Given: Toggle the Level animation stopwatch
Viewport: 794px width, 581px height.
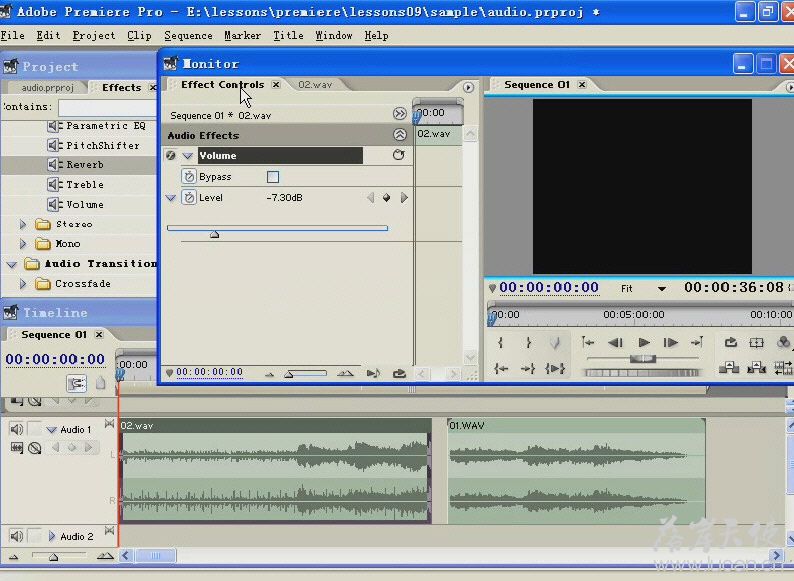Looking at the screenshot, I should 189,198.
